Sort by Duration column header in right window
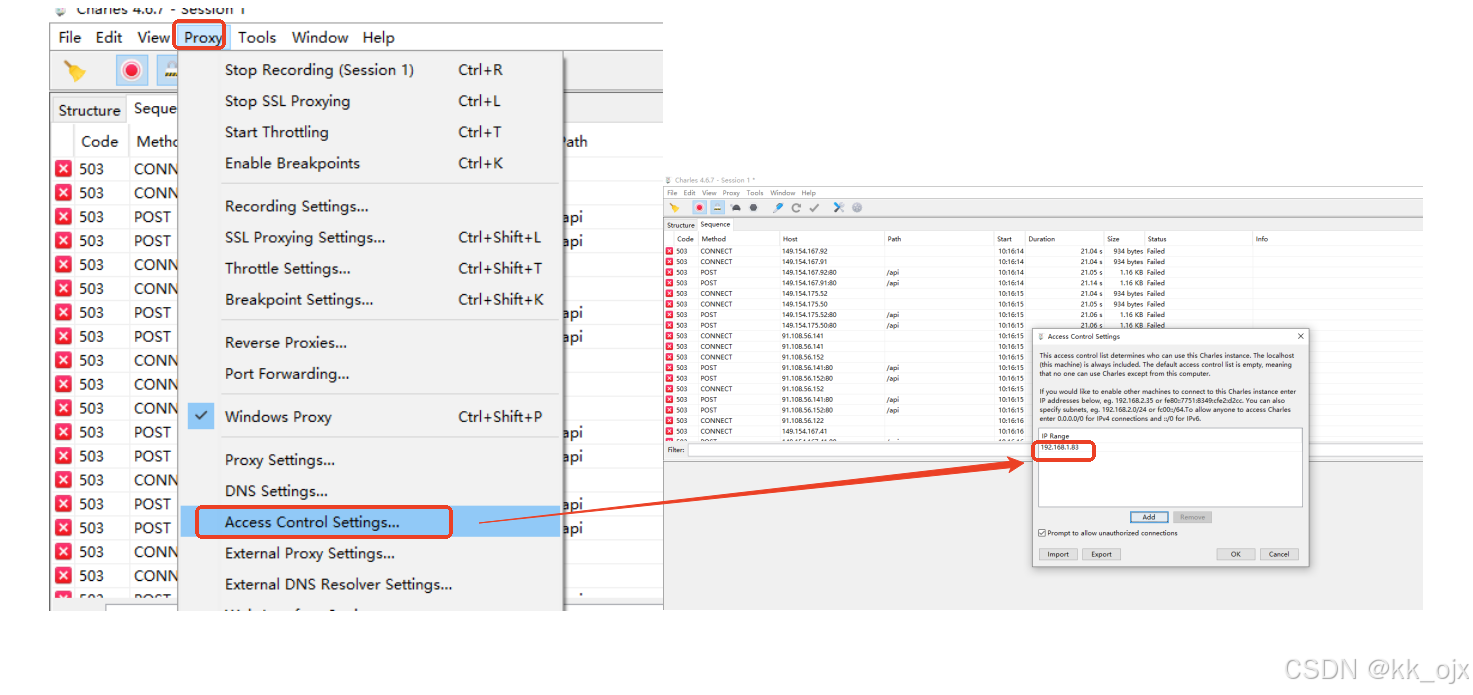Viewport: 1473px width, 695px height. (1042, 239)
